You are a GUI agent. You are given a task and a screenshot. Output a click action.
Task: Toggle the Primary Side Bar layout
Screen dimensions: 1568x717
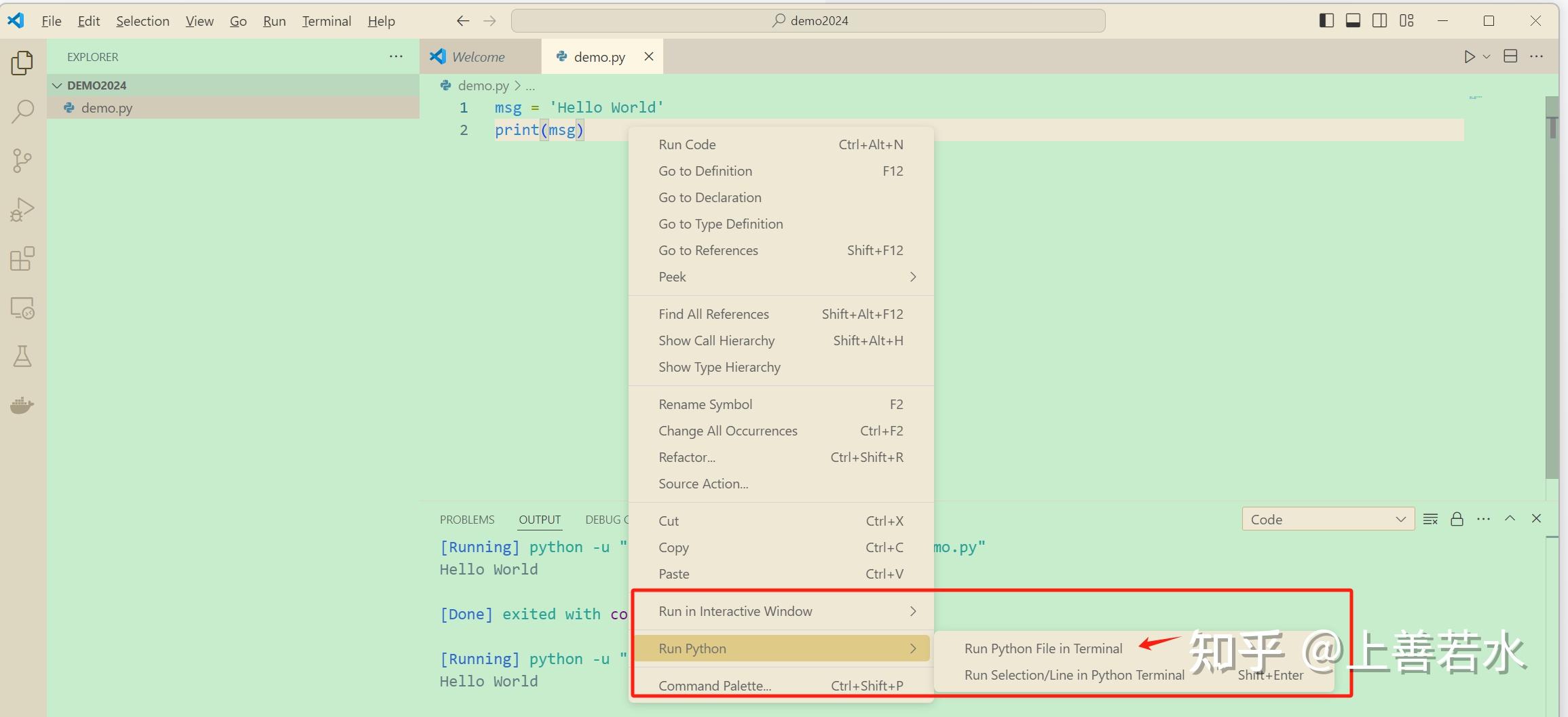1326,21
